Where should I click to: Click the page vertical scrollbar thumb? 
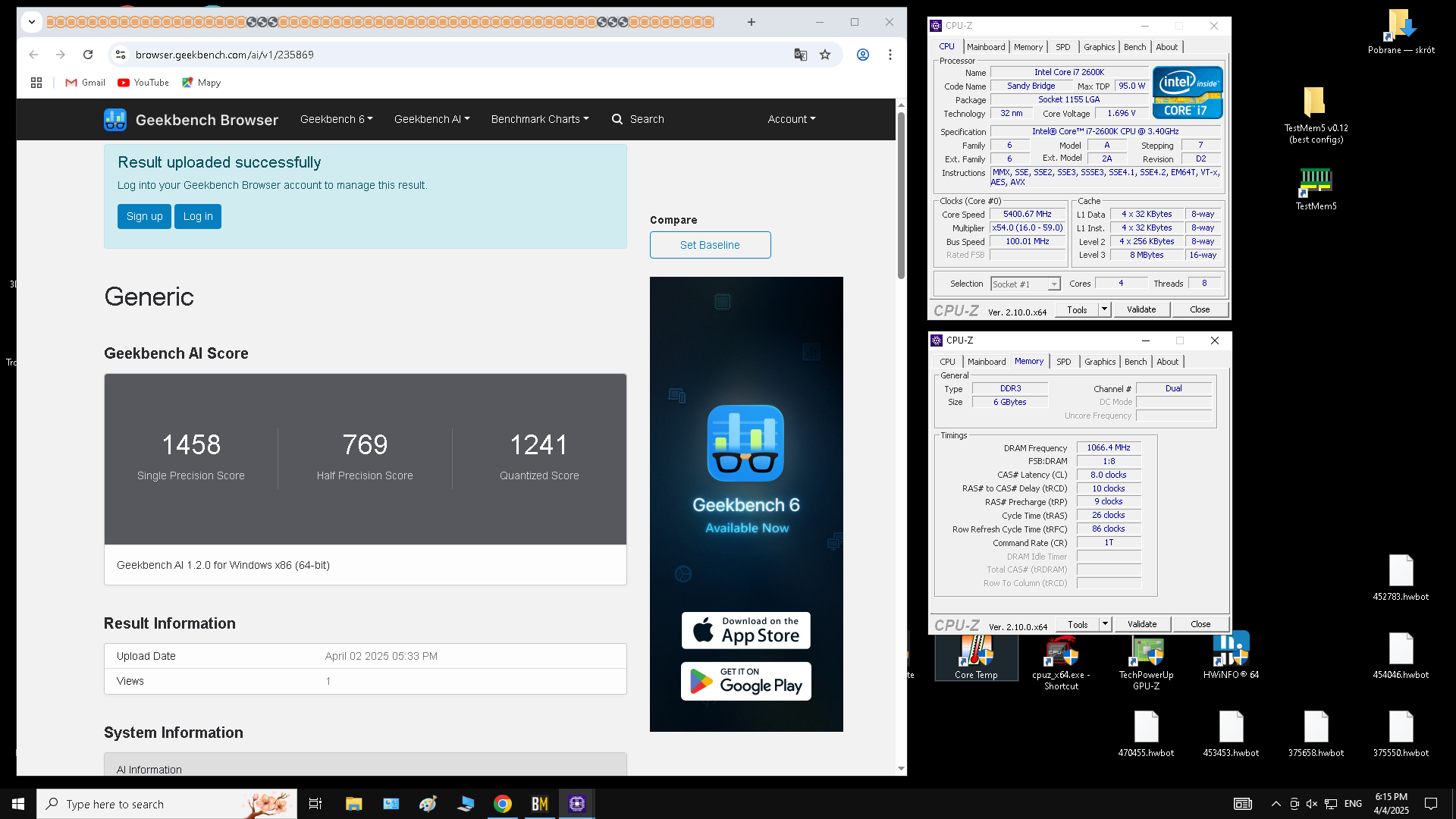click(901, 195)
